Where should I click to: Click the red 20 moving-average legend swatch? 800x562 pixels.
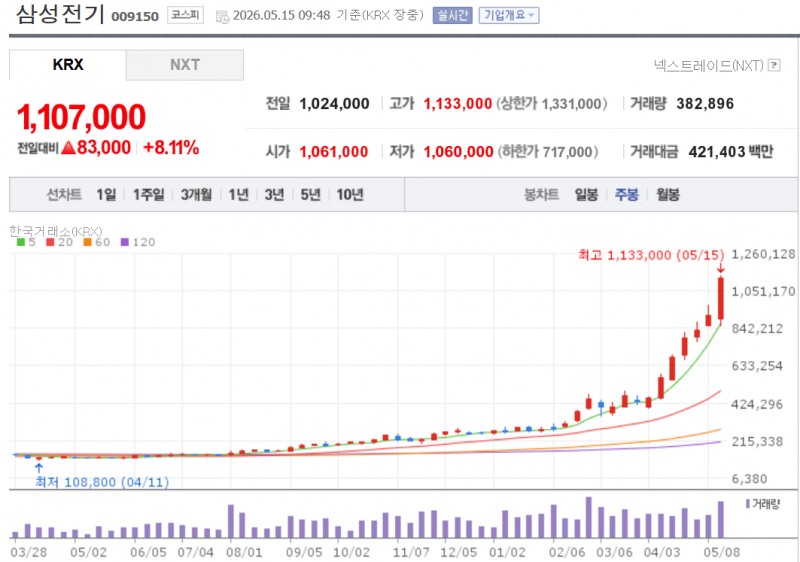tap(50, 242)
